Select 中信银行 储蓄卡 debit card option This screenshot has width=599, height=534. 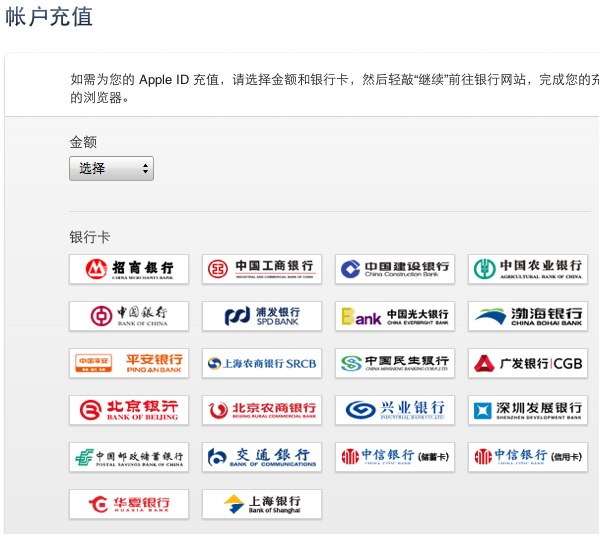tap(395, 457)
